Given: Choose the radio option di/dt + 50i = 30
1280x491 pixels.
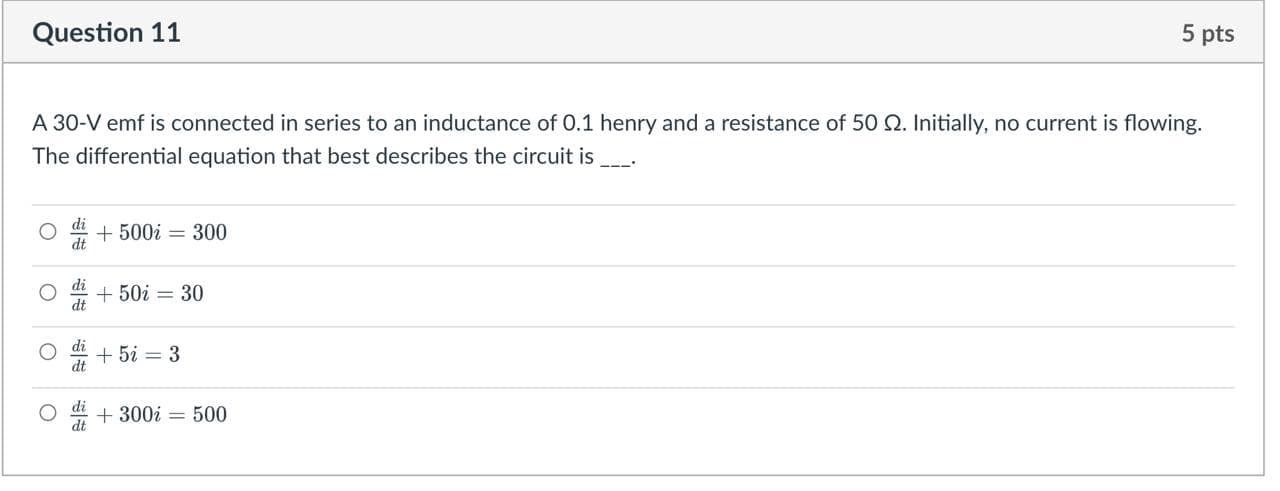Looking at the screenshot, I should click(x=48, y=294).
